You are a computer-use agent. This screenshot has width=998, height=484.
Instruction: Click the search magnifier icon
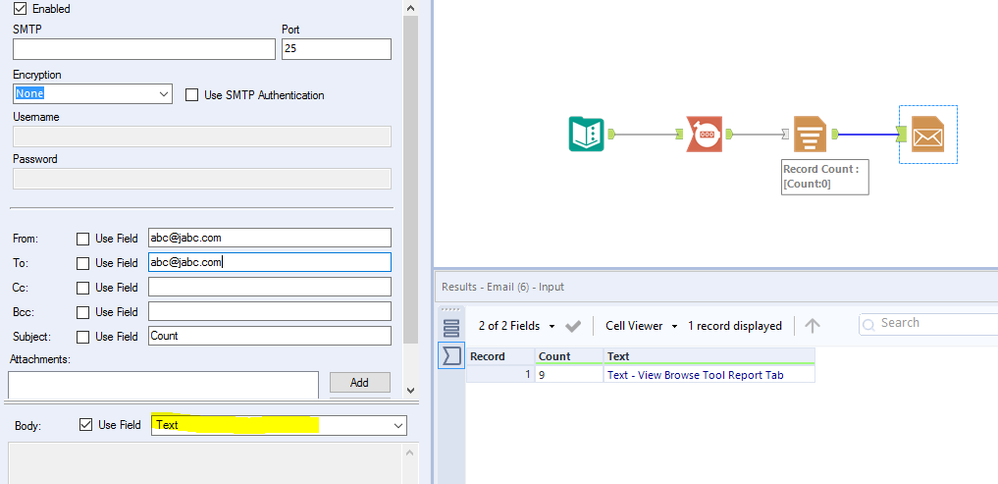point(869,325)
